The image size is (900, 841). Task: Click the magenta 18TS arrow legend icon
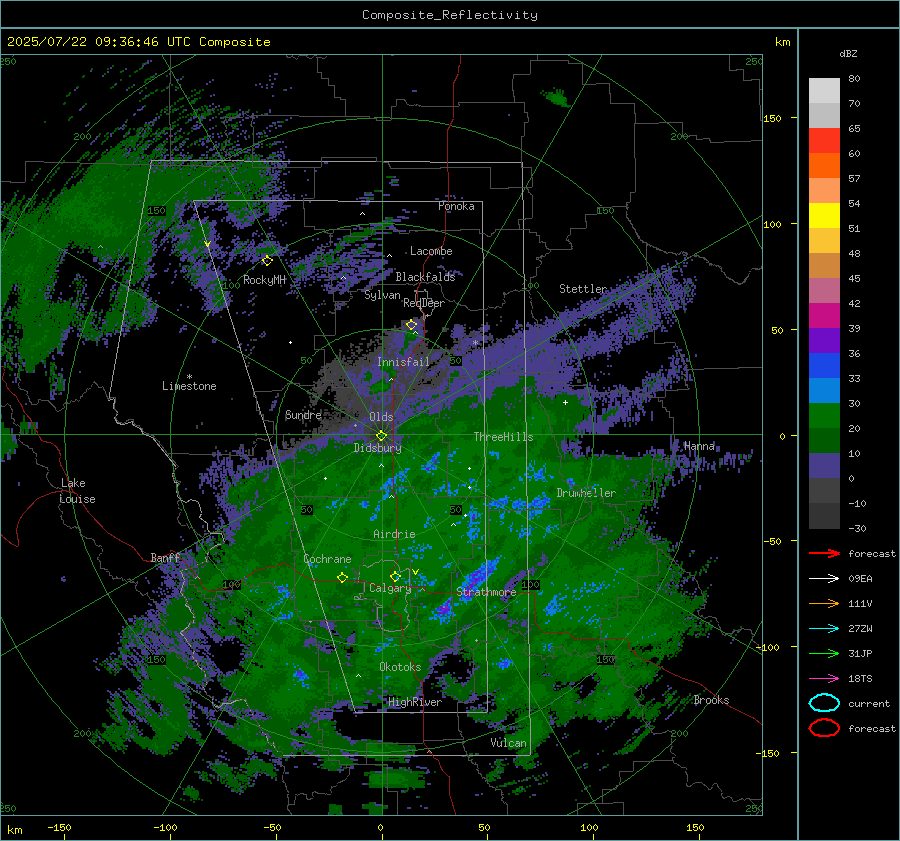click(x=824, y=679)
